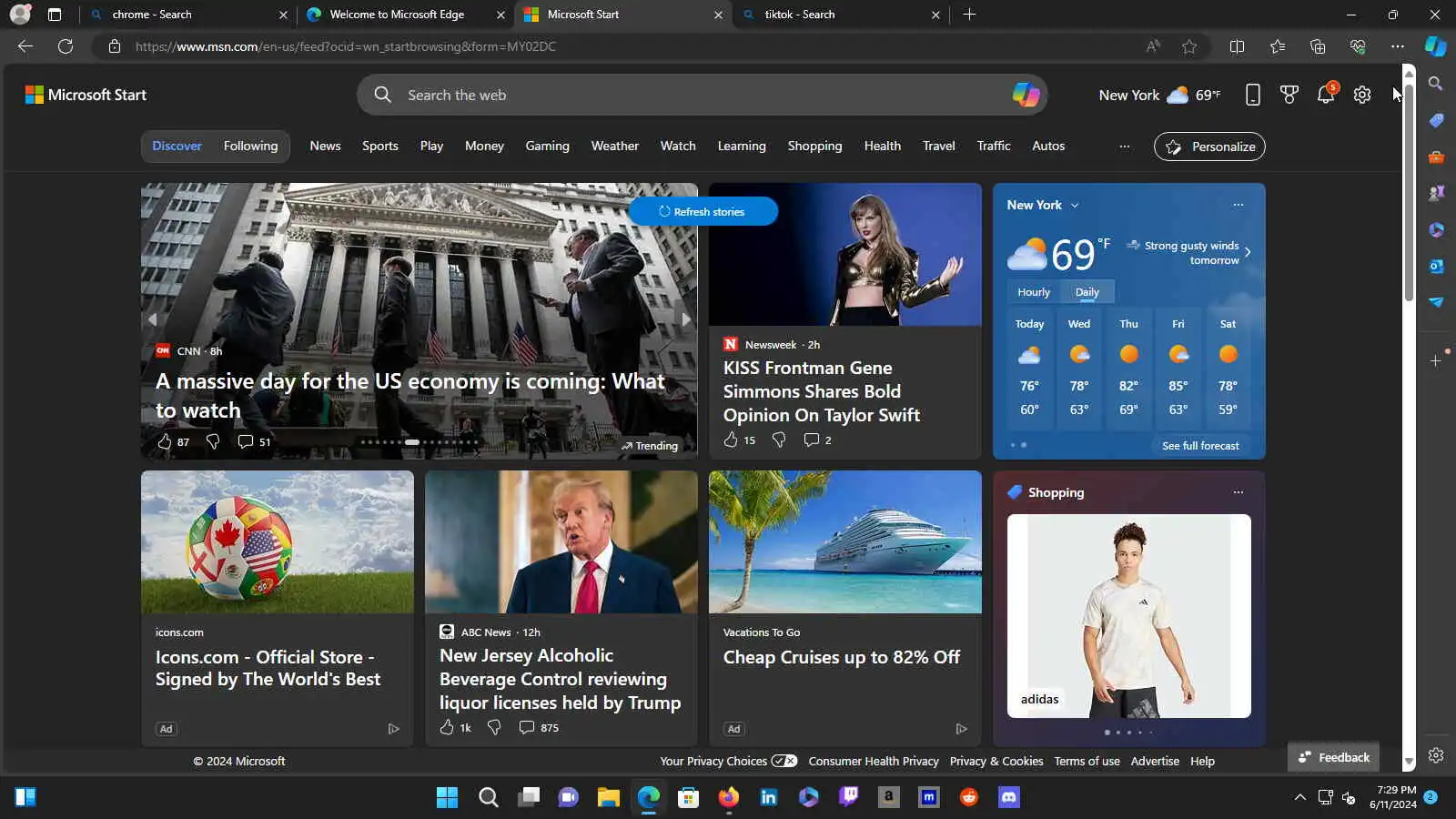1456x819 pixels.
Task: Open the Feedback button
Action: [x=1334, y=757]
